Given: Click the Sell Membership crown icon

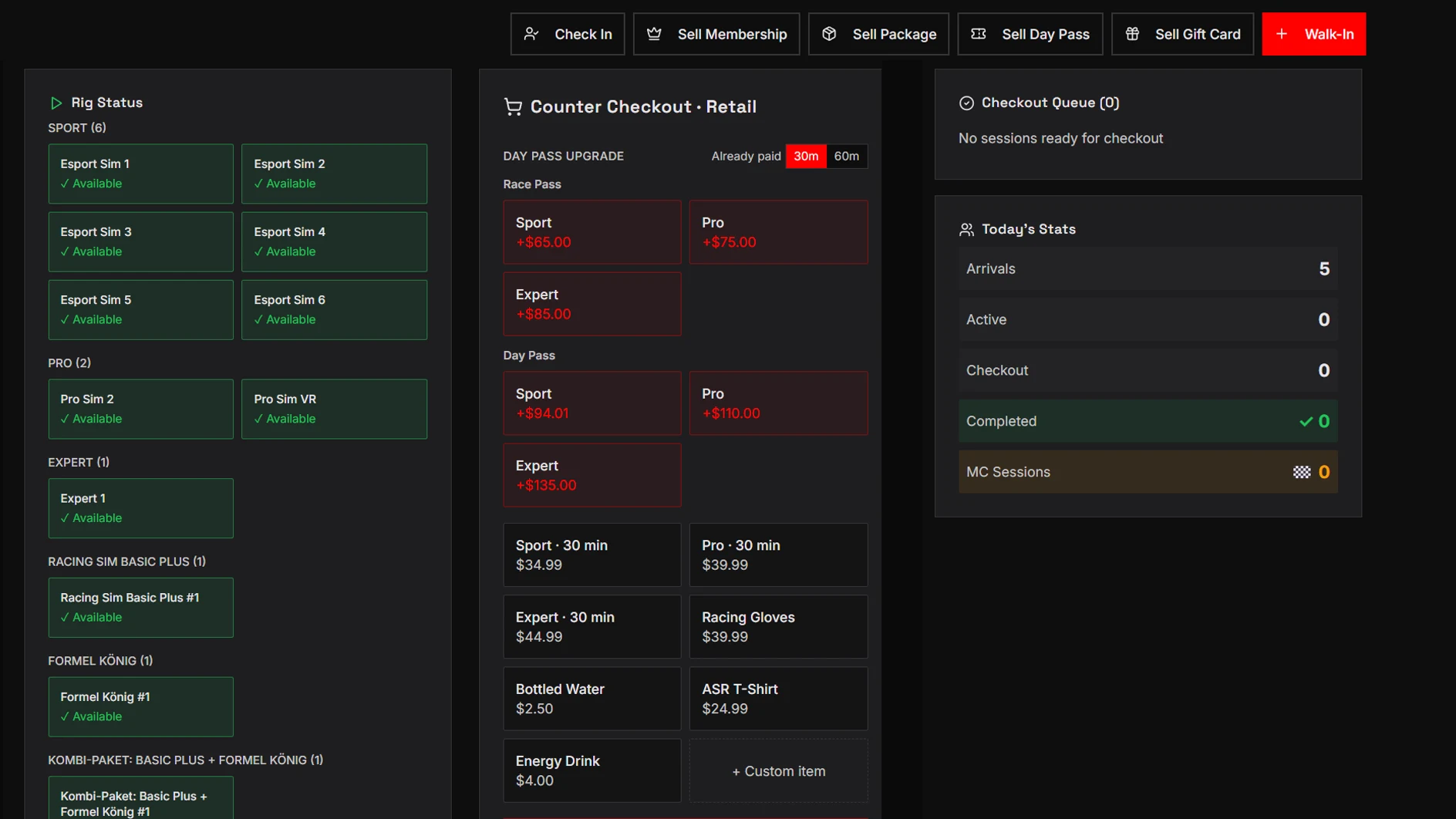Looking at the screenshot, I should click(x=654, y=34).
